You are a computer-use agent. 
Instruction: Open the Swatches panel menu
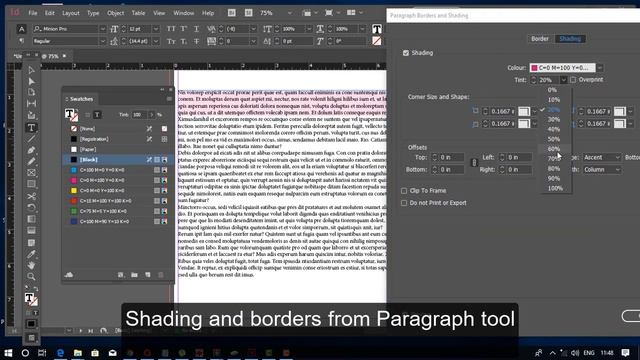169,99
